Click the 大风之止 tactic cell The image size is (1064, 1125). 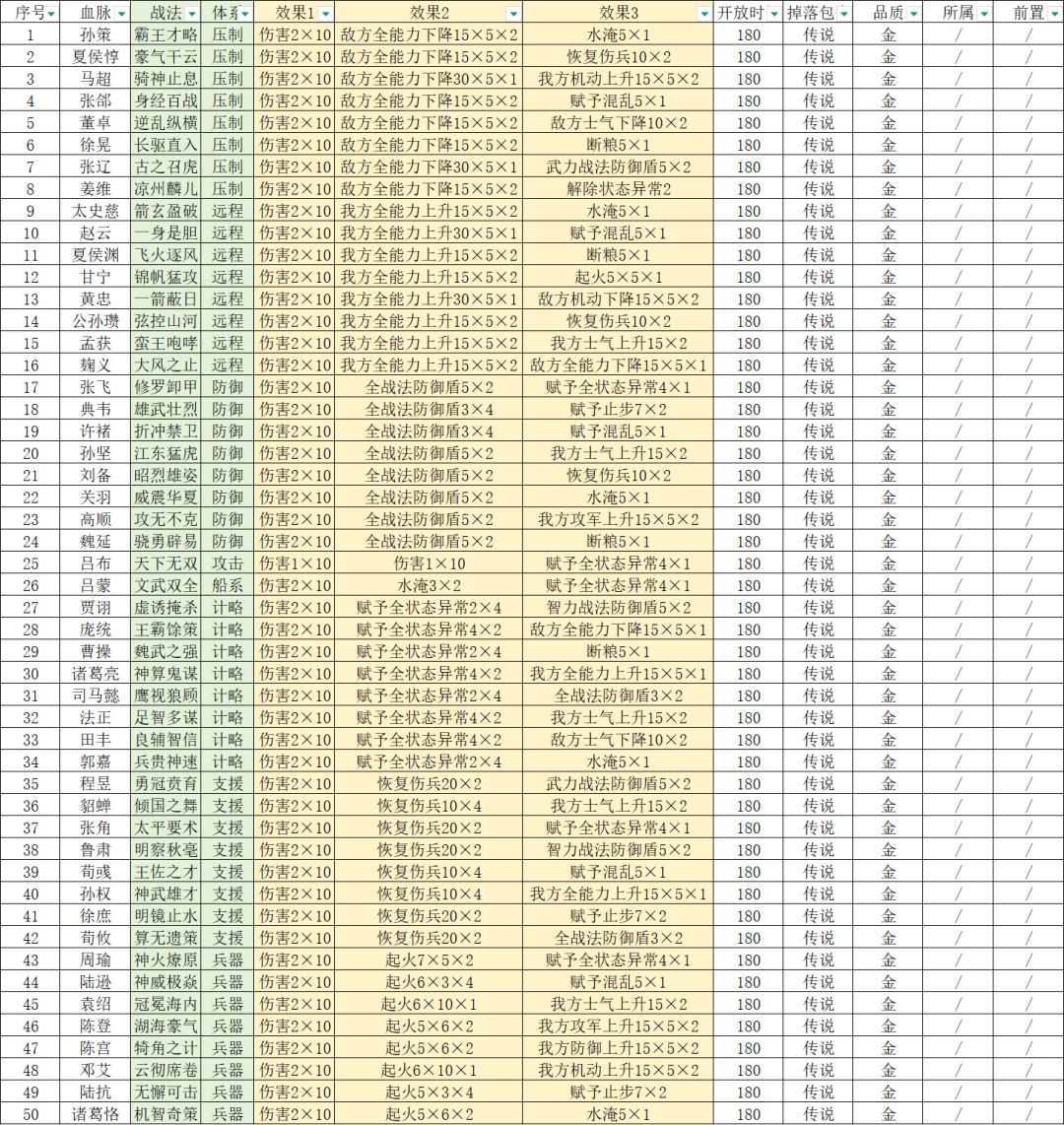[x=166, y=365]
